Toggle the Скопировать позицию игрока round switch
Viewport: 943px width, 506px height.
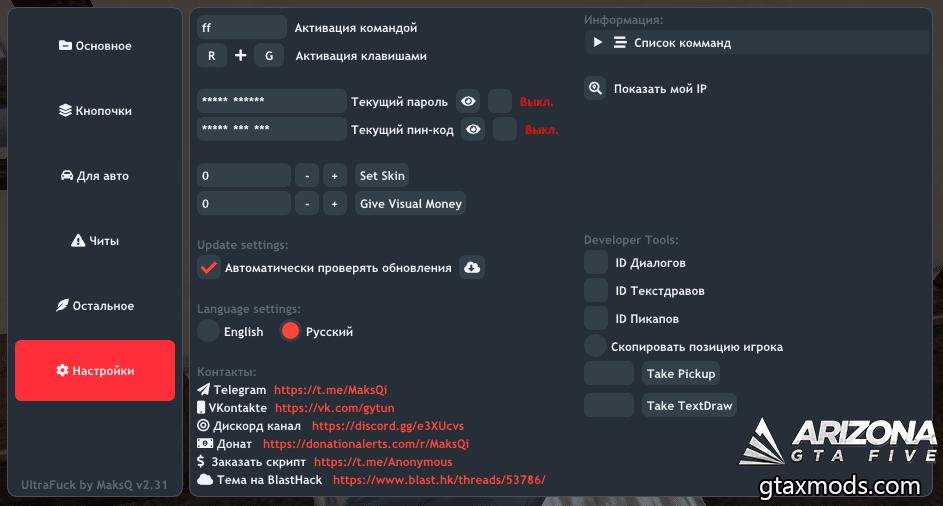pos(596,346)
